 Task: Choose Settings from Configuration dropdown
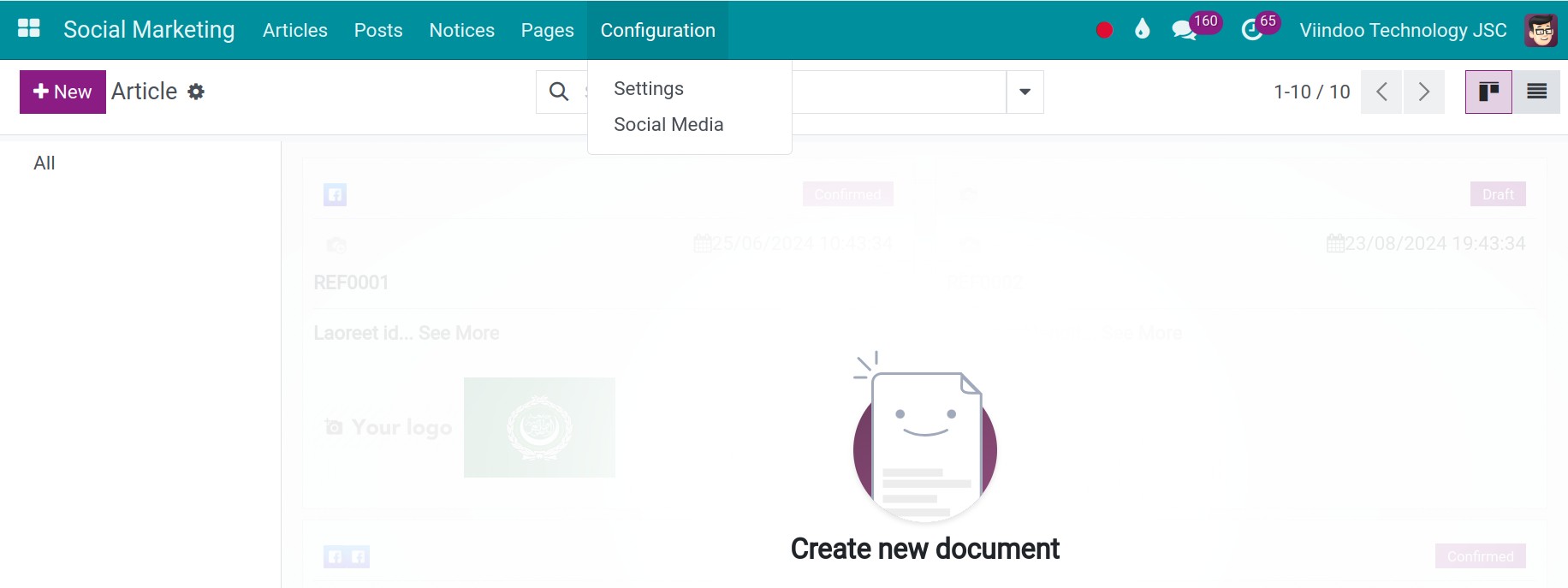pyautogui.click(x=649, y=89)
